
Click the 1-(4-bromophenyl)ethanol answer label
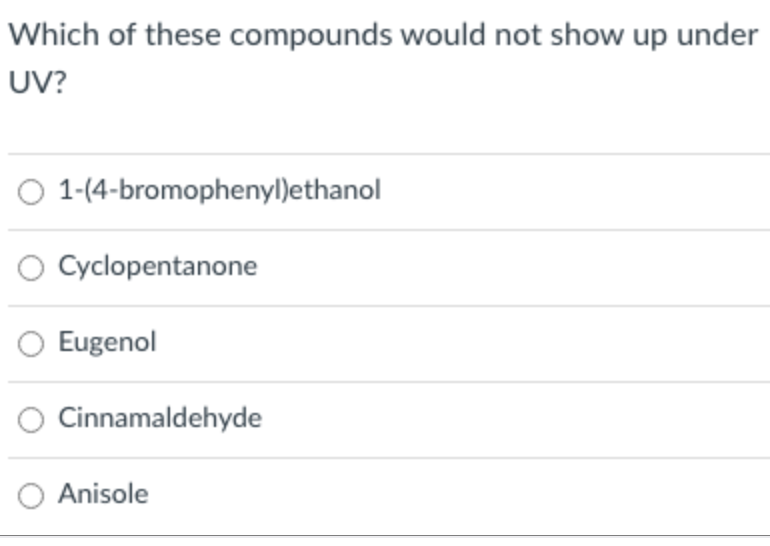click(x=220, y=190)
